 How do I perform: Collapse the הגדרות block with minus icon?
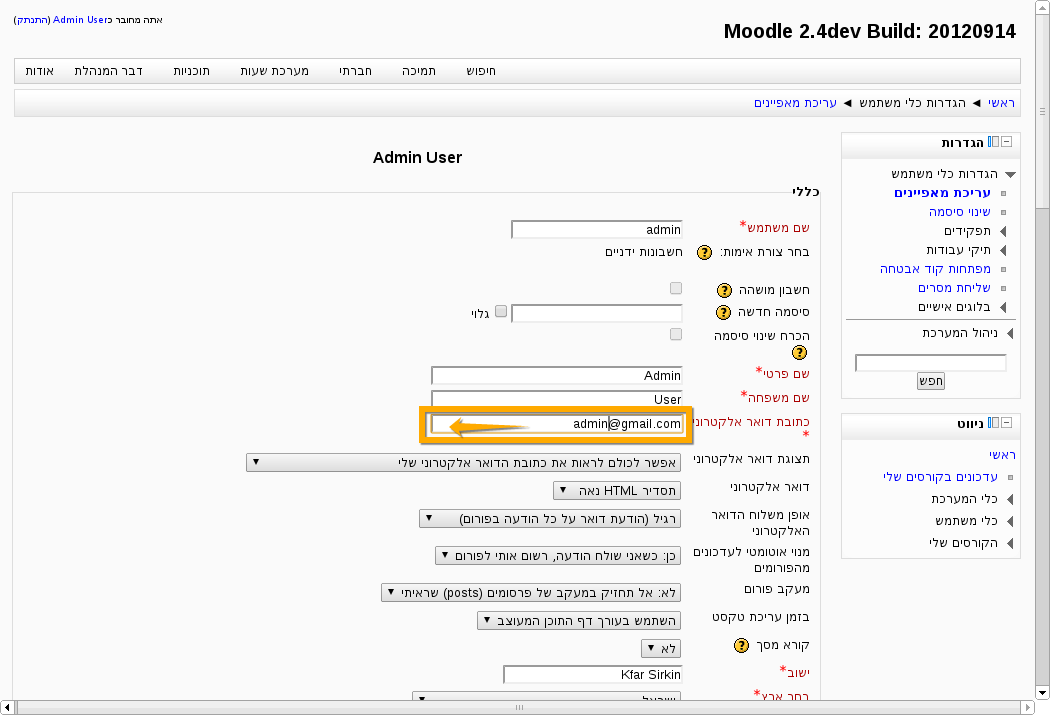[1006, 142]
